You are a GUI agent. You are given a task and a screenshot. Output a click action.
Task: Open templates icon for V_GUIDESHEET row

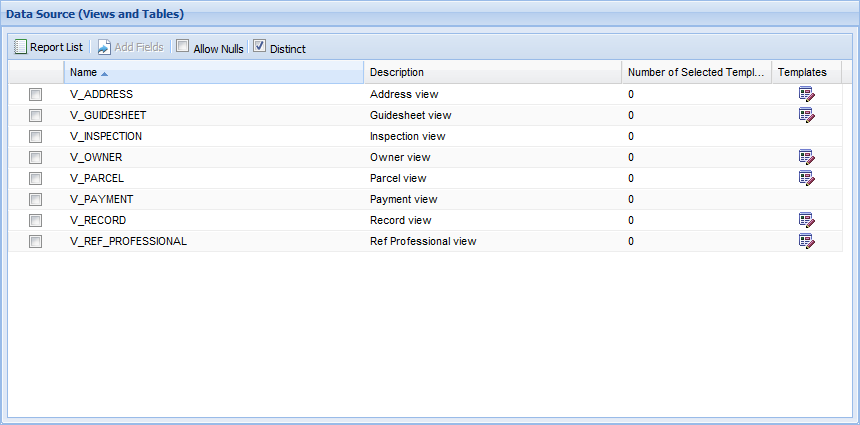[806, 115]
